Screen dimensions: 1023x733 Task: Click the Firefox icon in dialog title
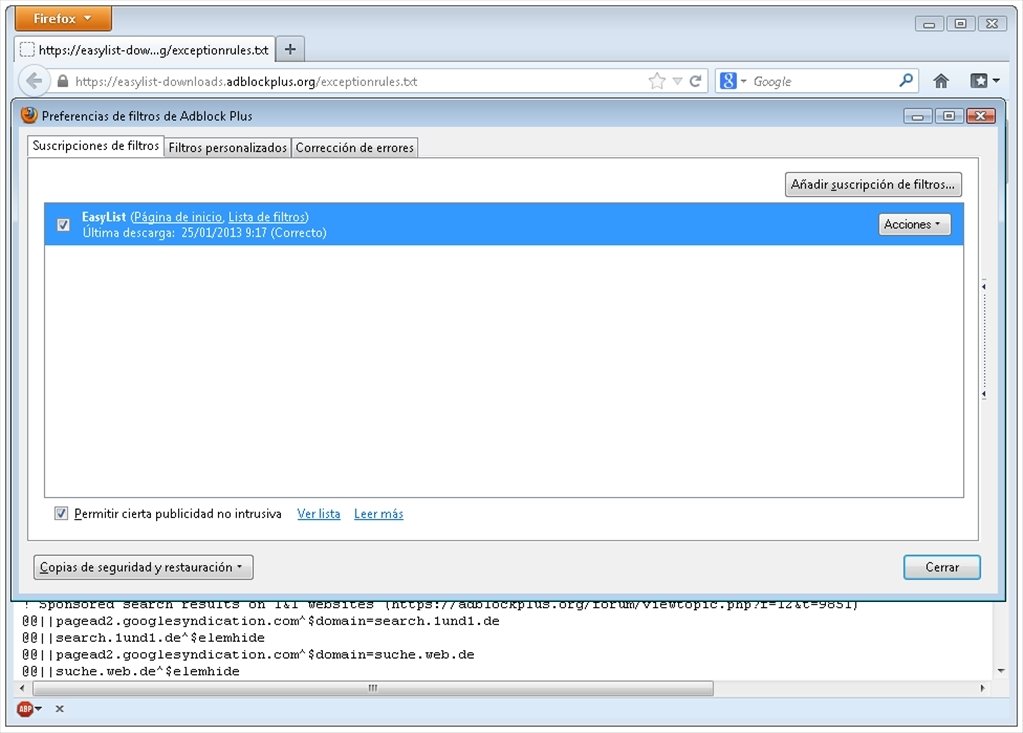[x=29, y=115]
